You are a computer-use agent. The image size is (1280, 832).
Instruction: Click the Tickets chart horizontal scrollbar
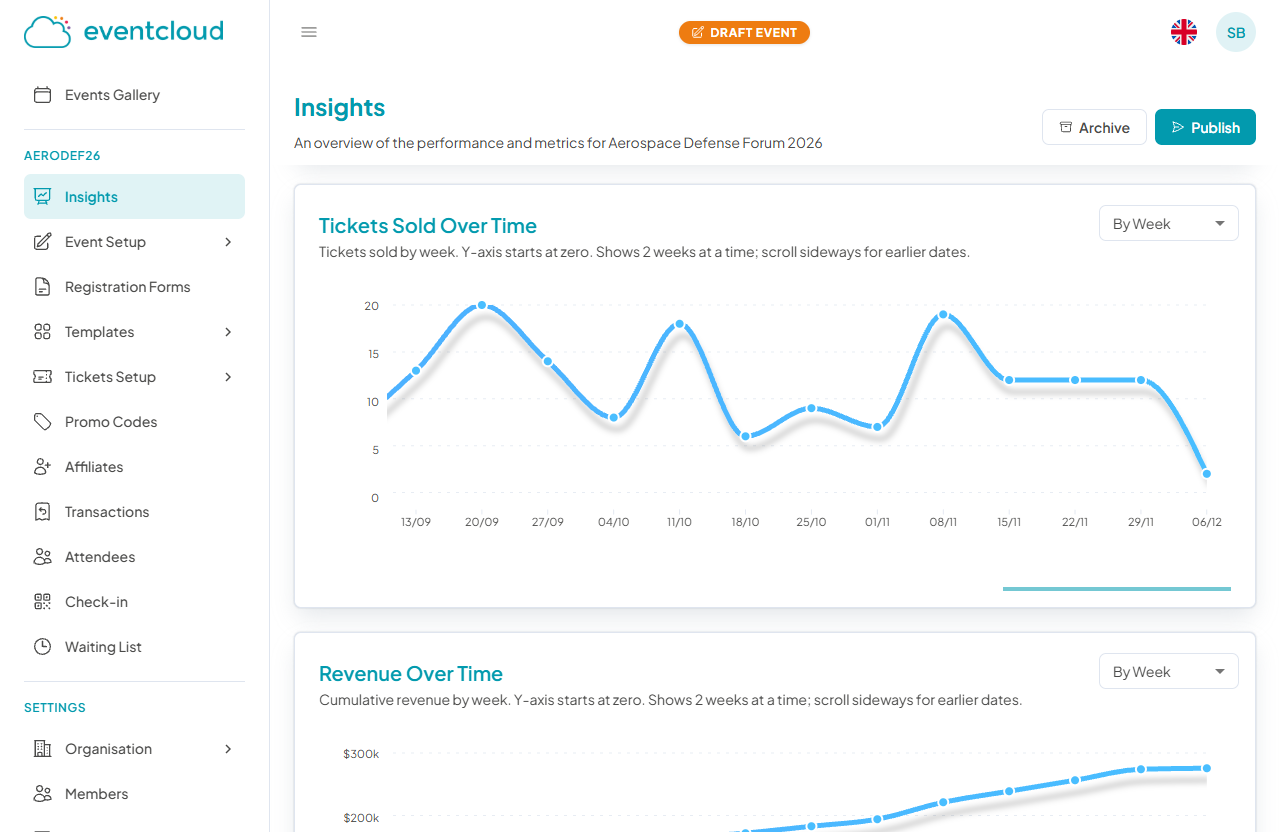click(x=1117, y=589)
